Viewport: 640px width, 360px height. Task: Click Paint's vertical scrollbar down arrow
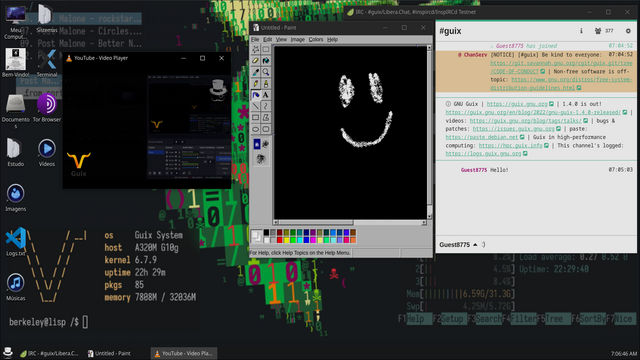429,217
